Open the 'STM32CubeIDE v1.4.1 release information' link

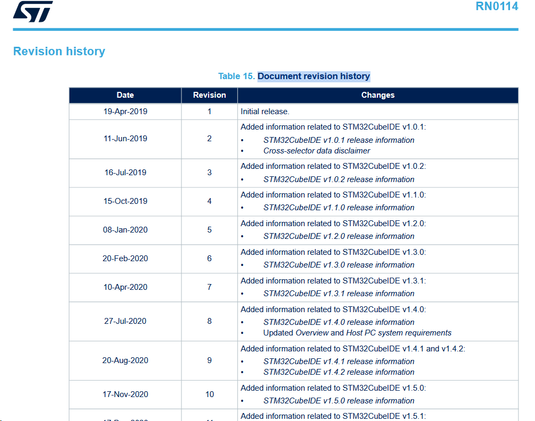tap(339, 362)
